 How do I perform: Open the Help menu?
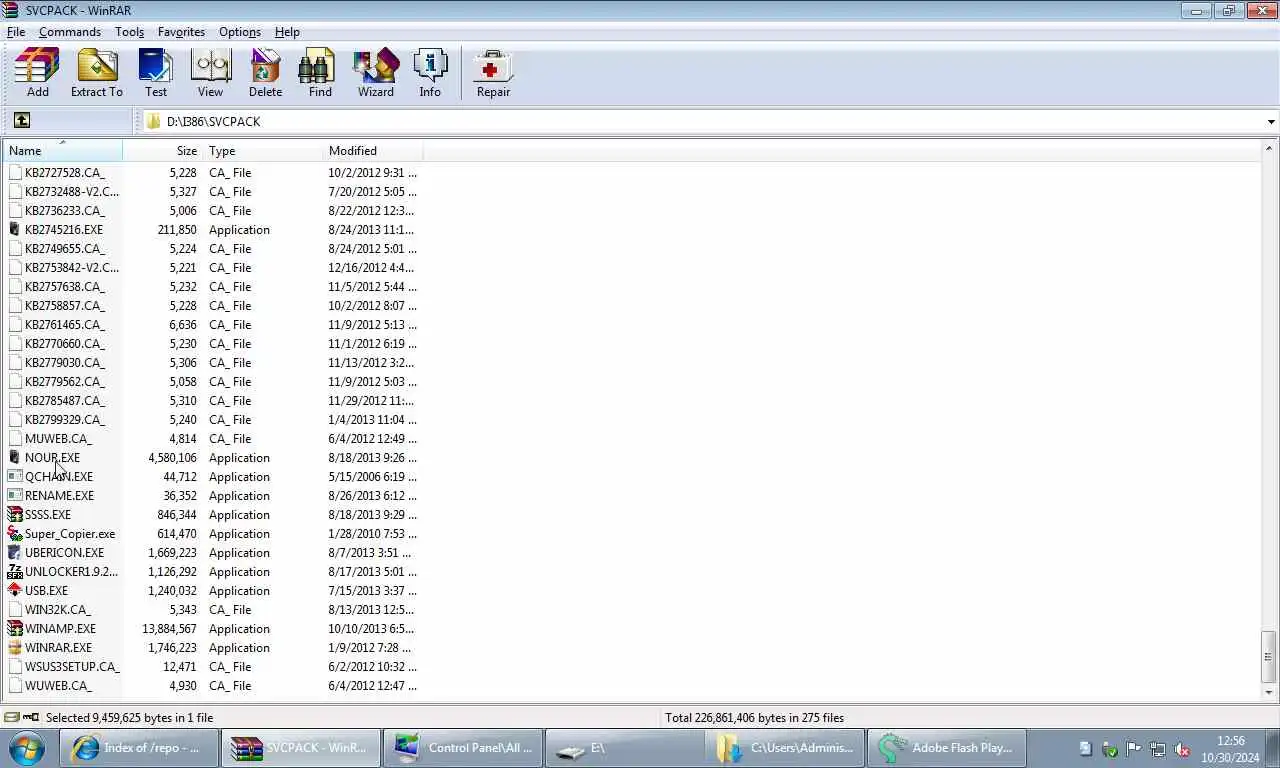coord(287,32)
